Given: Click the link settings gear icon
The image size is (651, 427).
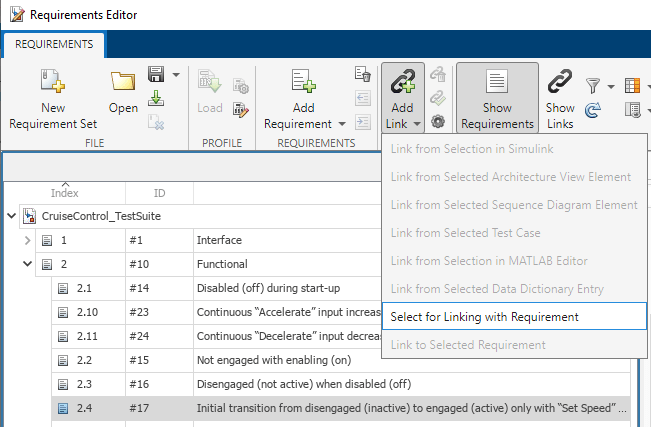Looking at the screenshot, I should pyautogui.click(x=438, y=121).
